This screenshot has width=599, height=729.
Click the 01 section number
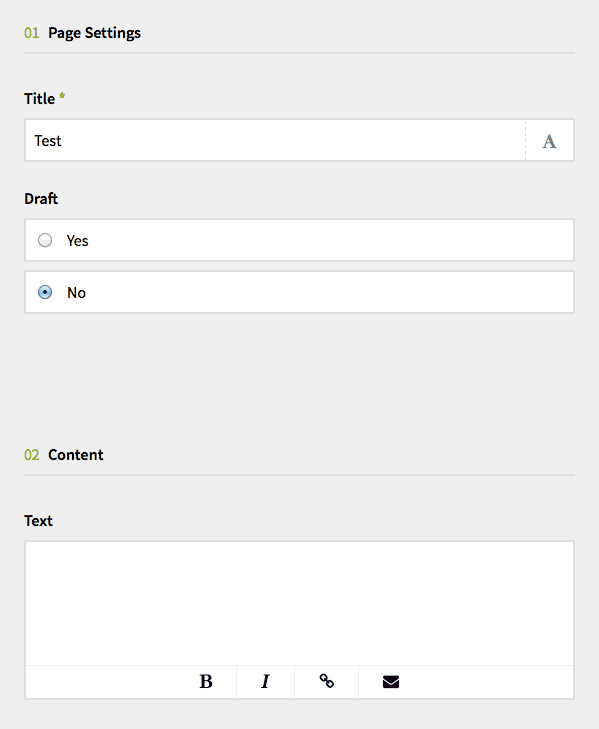click(x=32, y=33)
